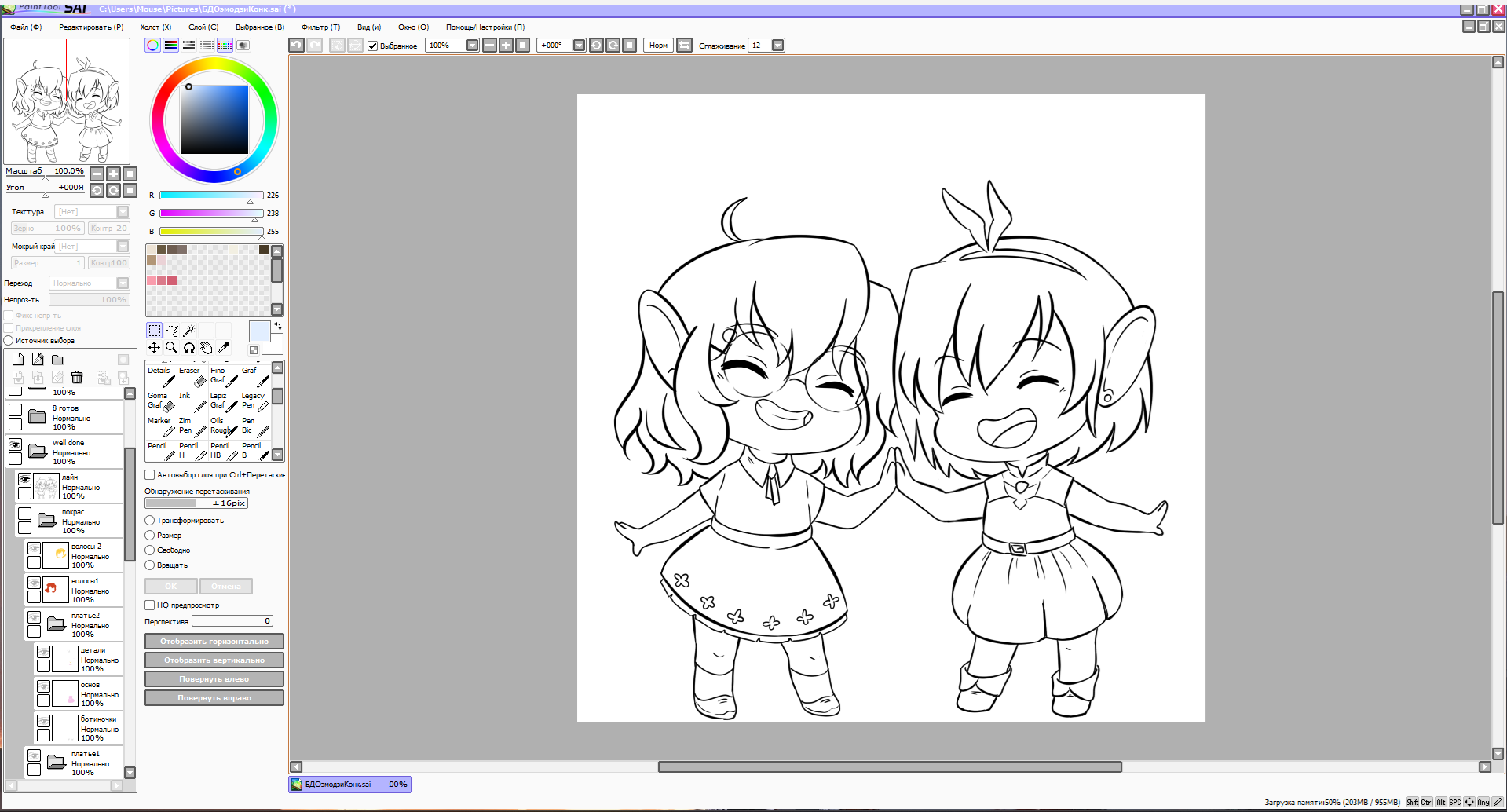Select the Hand pan tool
This screenshot has width=1507, height=812.
click(206, 347)
